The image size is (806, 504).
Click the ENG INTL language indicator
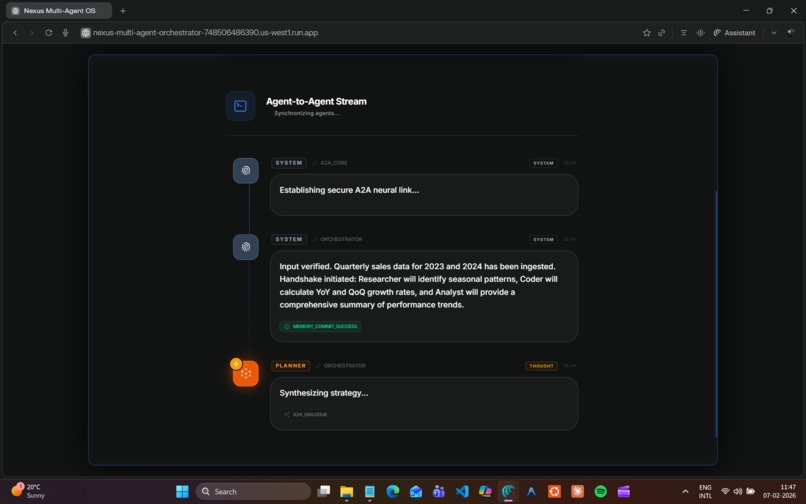click(705, 492)
